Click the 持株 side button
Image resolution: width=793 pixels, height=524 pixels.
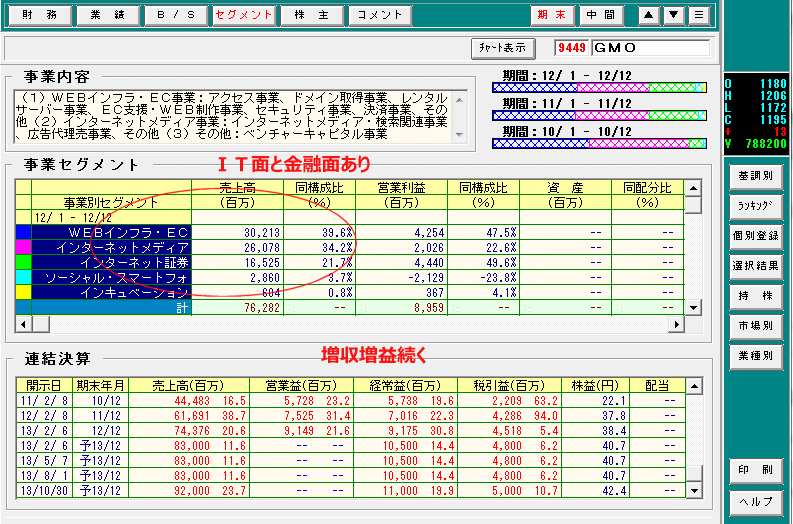coord(756,296)
